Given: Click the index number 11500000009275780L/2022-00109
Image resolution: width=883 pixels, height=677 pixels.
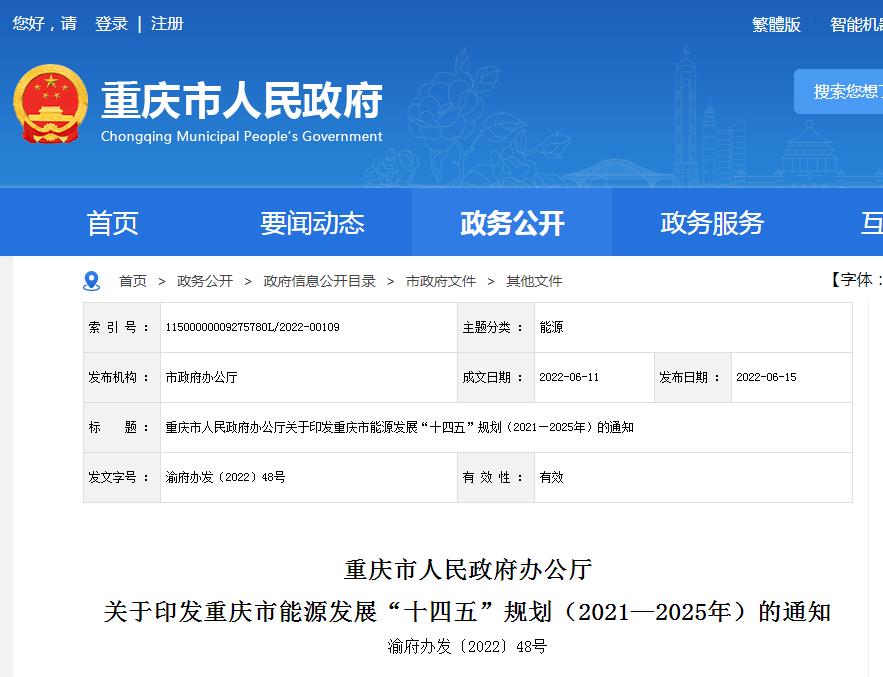Looking at the screenshot, I should [252, 327].
